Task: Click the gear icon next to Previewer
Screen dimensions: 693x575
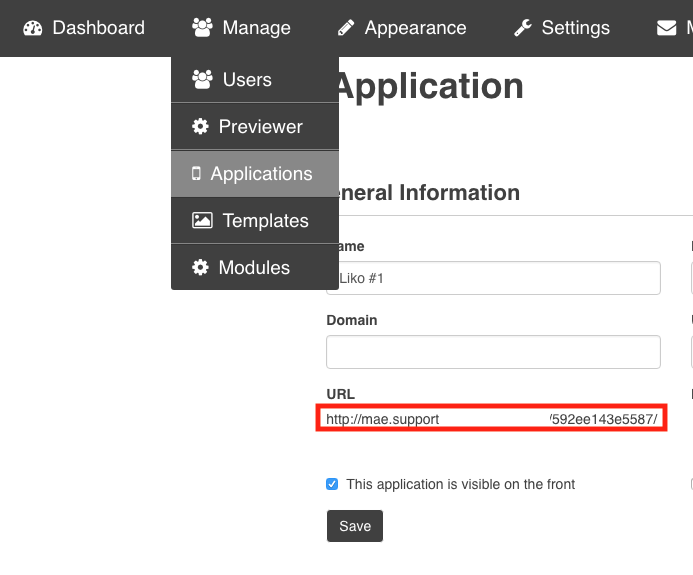Action: tap(200, 127)
